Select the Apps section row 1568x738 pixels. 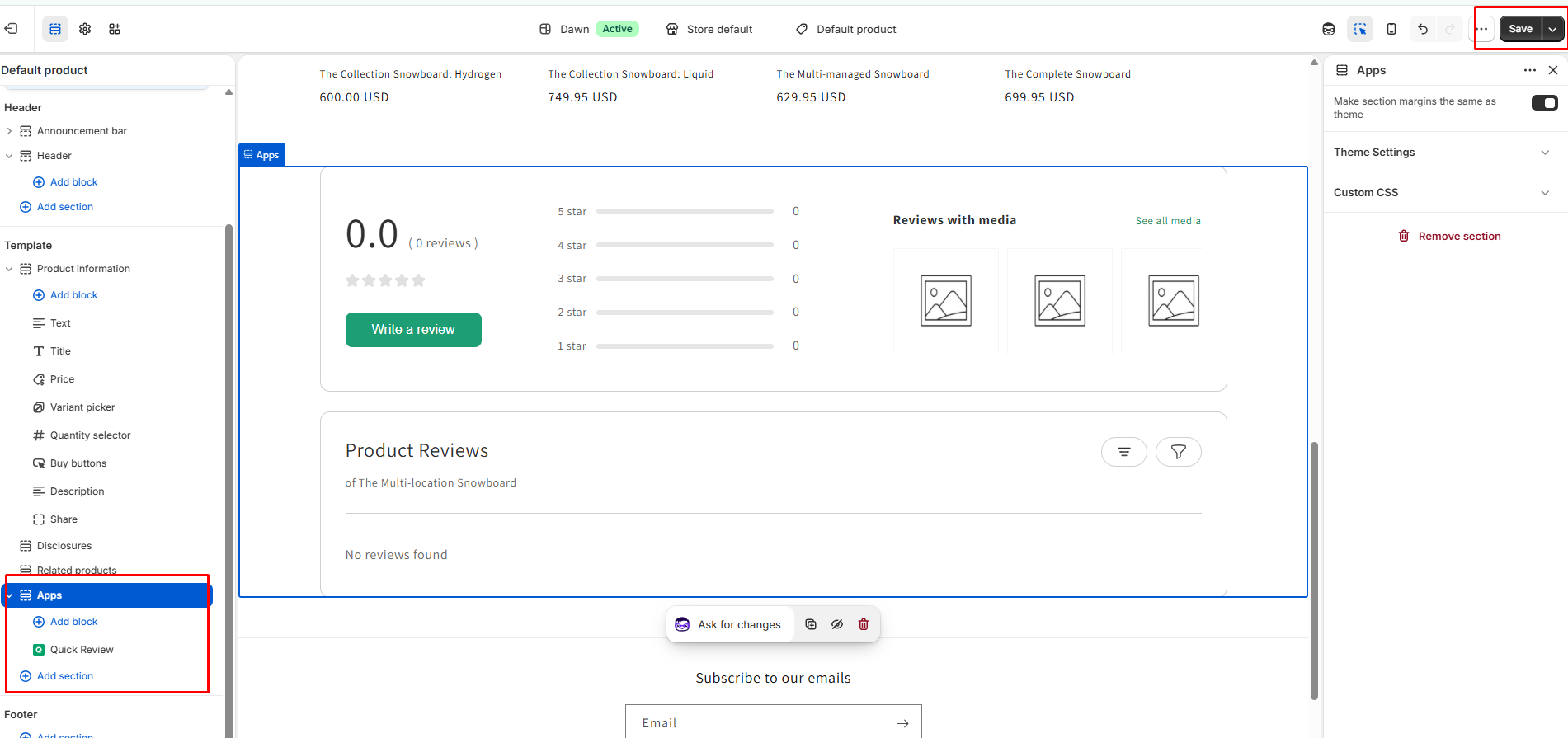107,595
